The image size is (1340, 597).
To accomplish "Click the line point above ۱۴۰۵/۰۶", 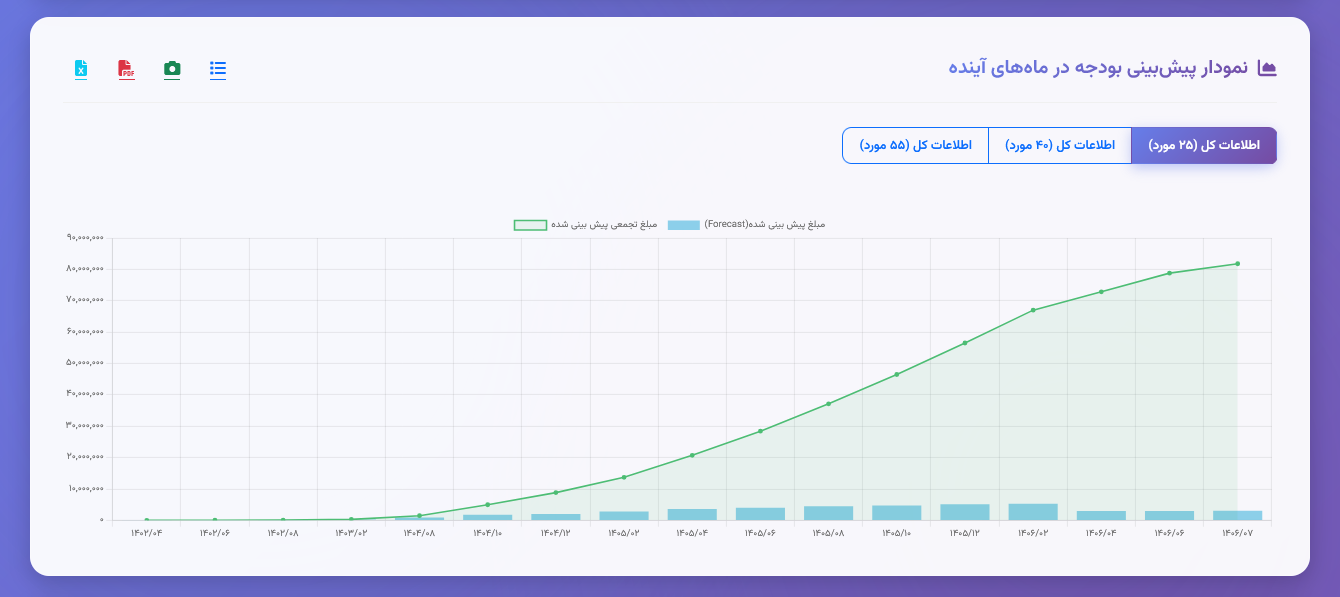I will coord(760,431).
